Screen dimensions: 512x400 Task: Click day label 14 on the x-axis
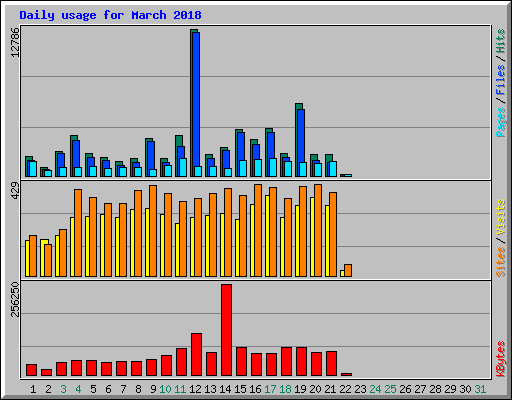[x=225, y=389]
